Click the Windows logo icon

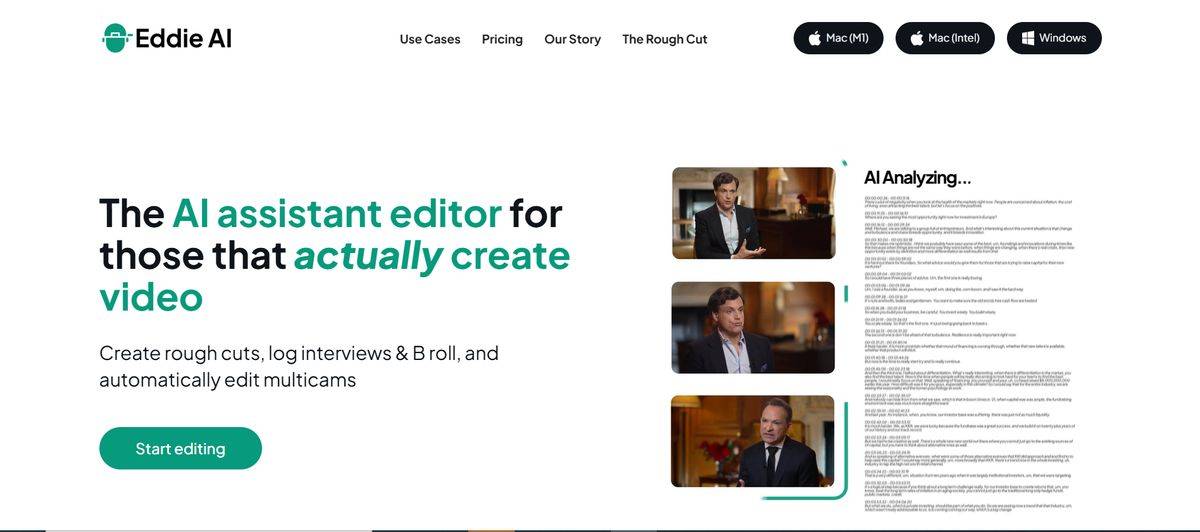pos(1027,38)
